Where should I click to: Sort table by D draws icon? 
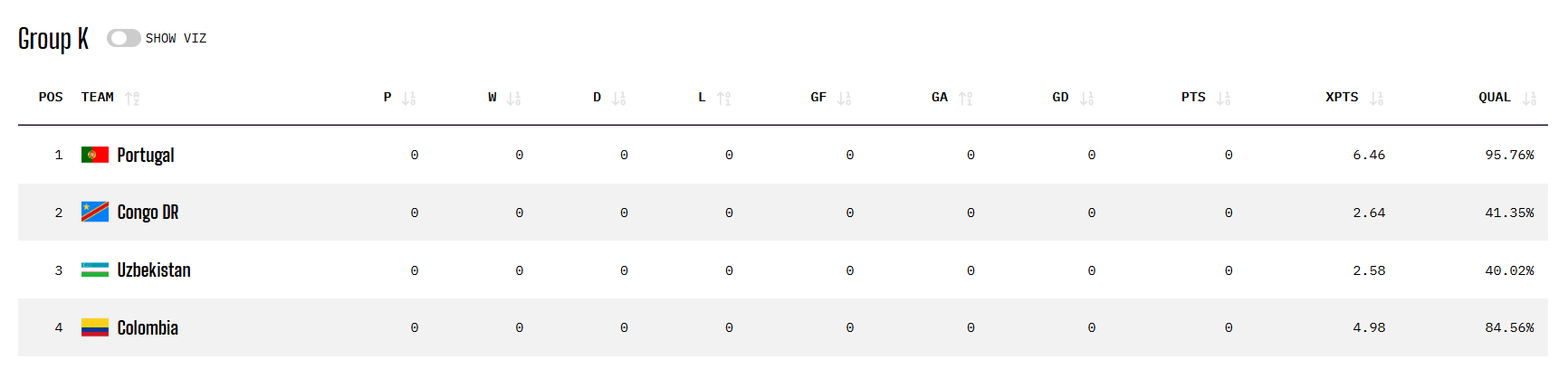click(x=618, y=98)
